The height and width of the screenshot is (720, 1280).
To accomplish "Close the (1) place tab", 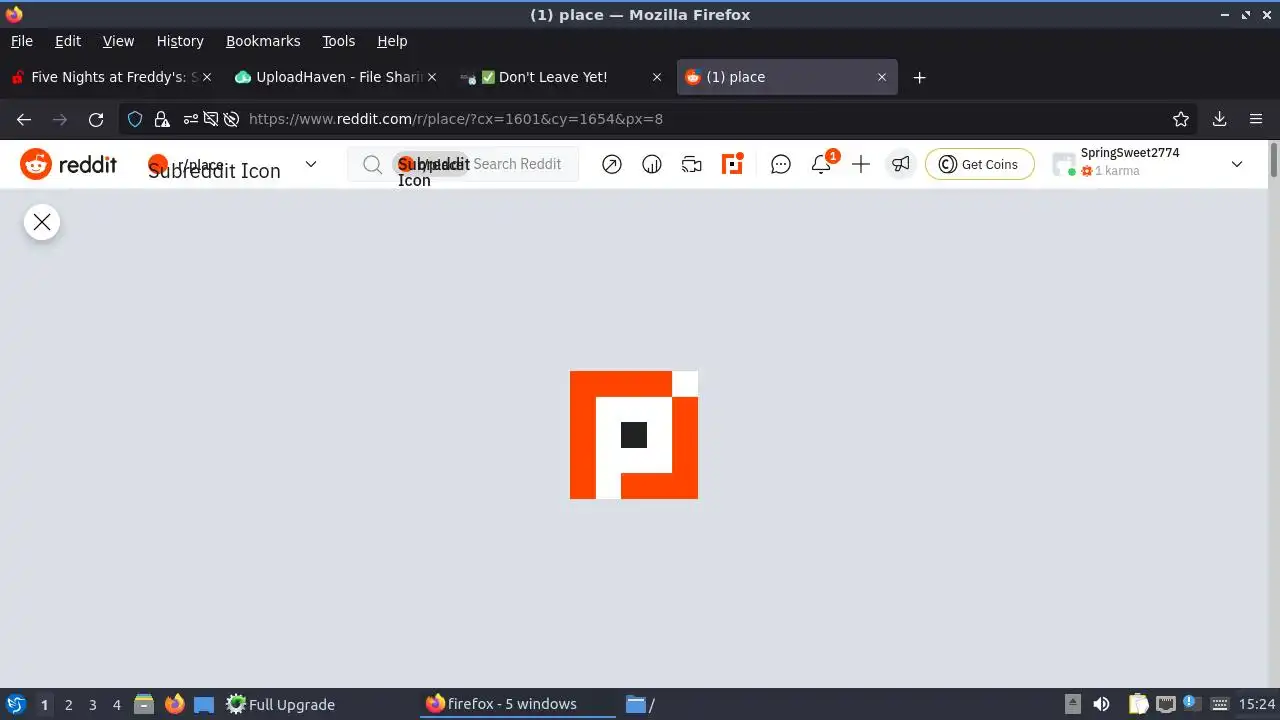I will click(x=882, y=77).
